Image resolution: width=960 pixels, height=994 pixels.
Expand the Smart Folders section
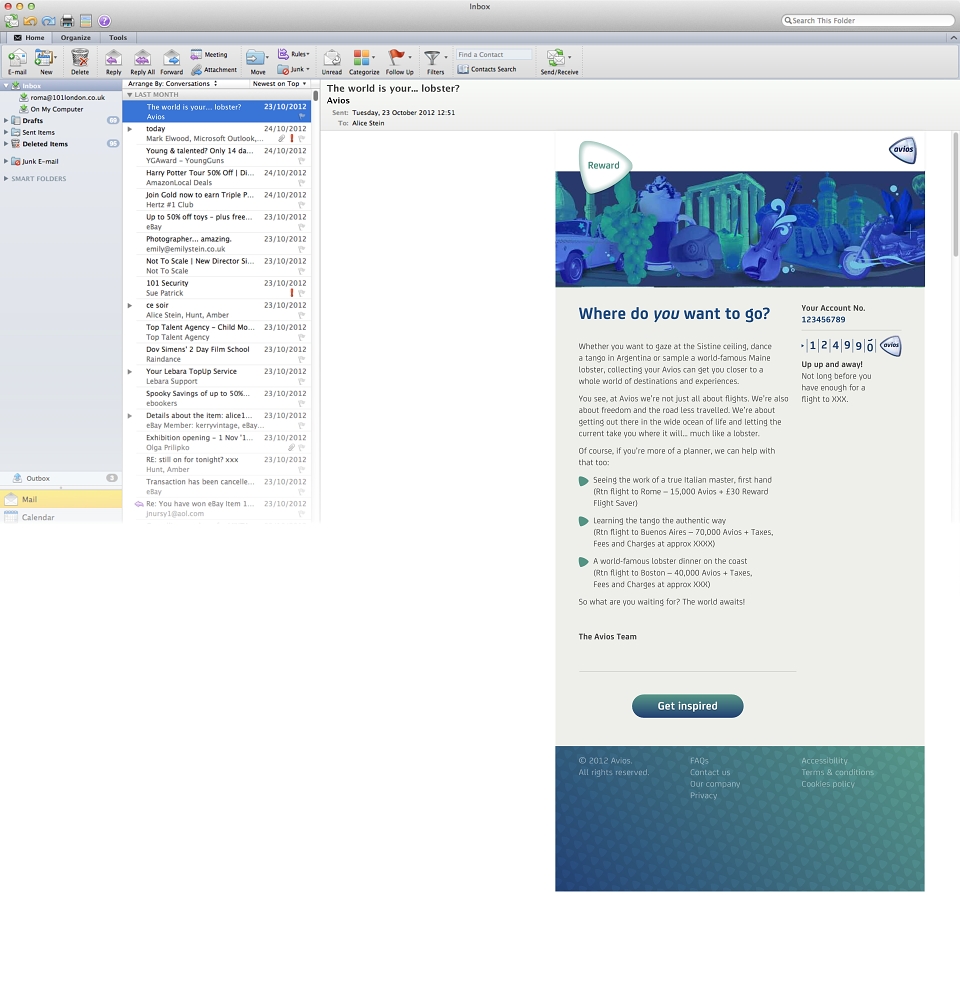(x=6, y=179)
